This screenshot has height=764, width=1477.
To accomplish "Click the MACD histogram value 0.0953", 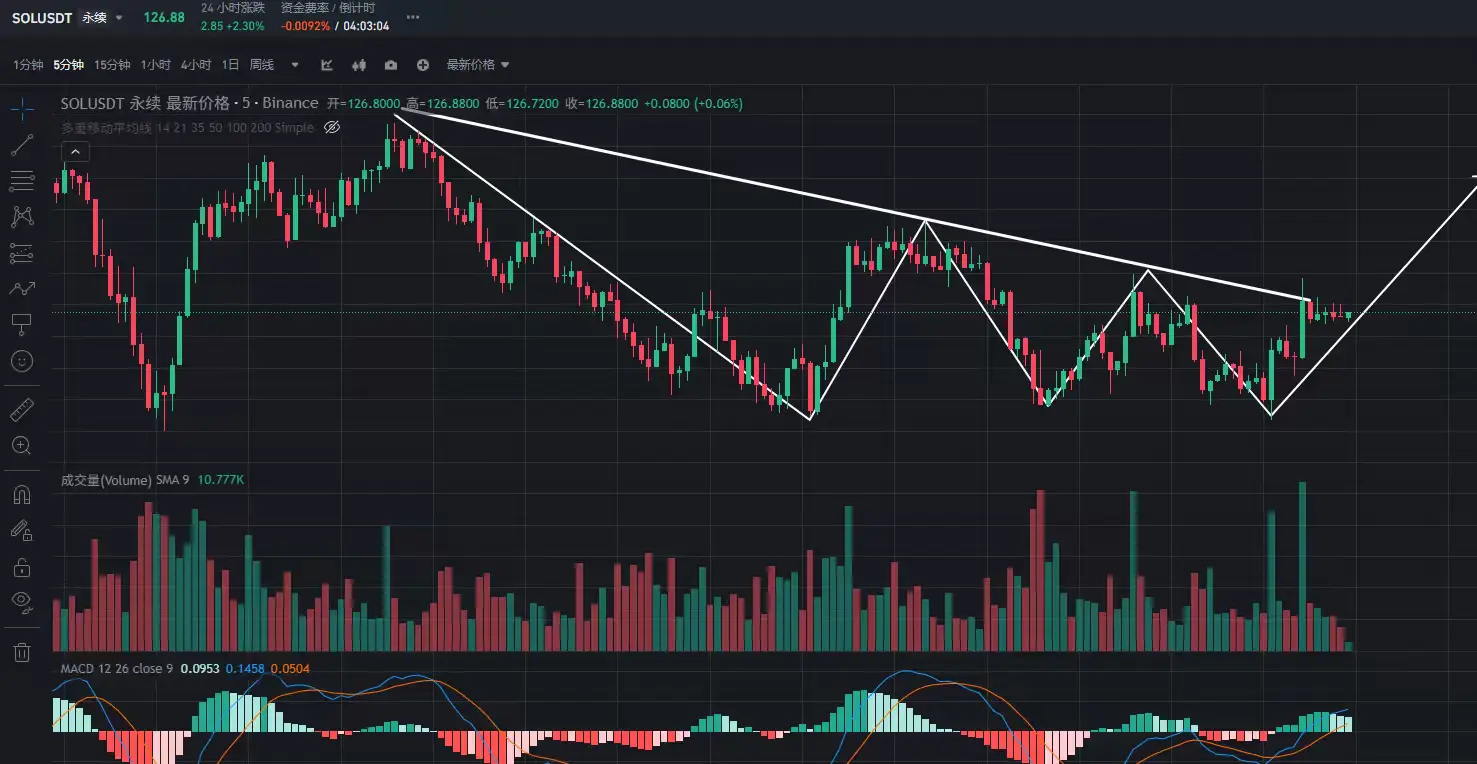I will coord(200,668).
